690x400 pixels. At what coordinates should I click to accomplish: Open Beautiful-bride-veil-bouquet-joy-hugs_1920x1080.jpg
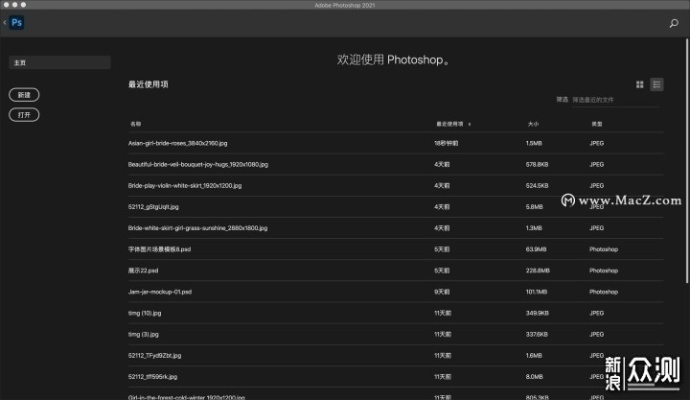click(x=198, y=164)
